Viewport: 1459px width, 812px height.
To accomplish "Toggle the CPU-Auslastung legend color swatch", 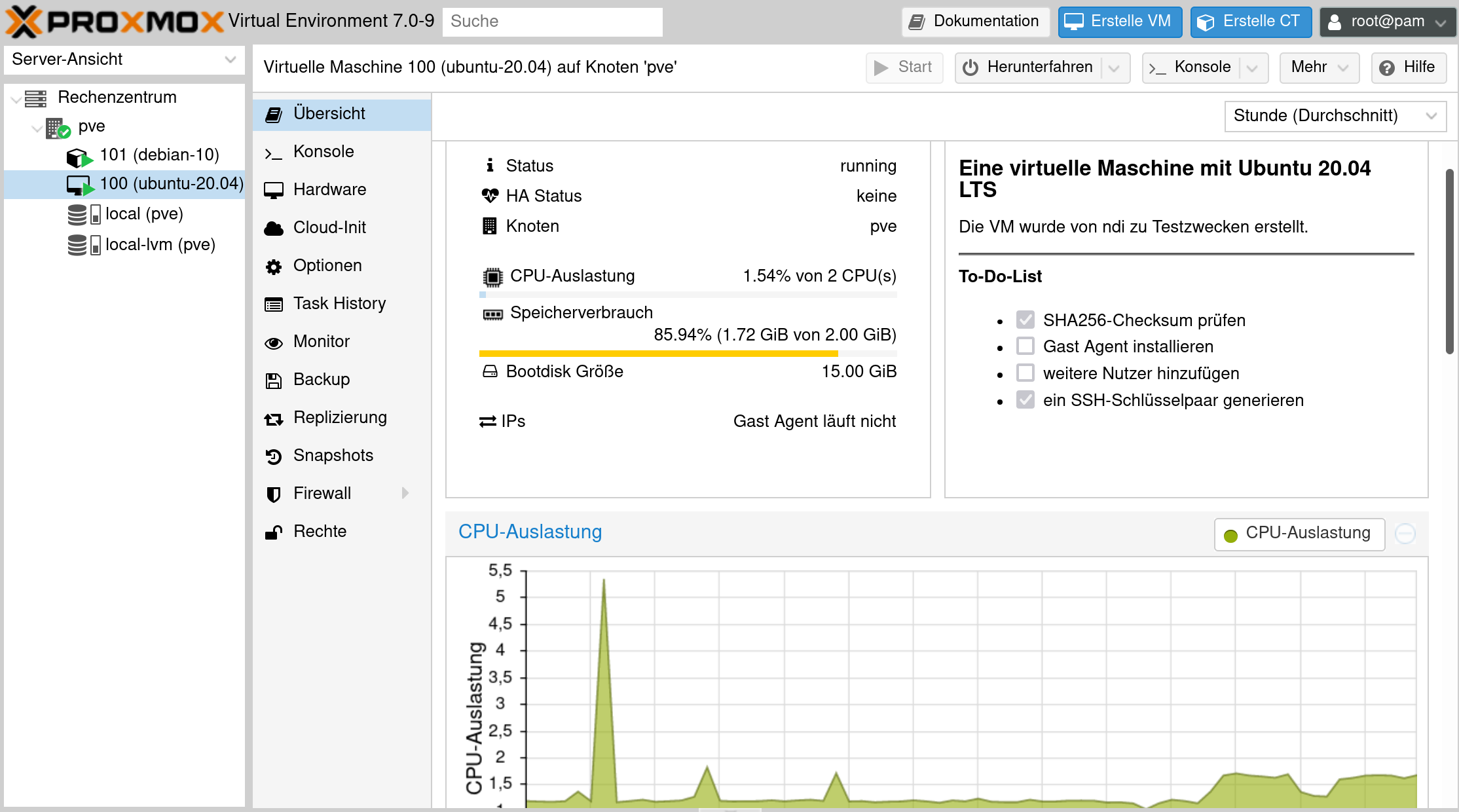I will [x=1230, y=535].
